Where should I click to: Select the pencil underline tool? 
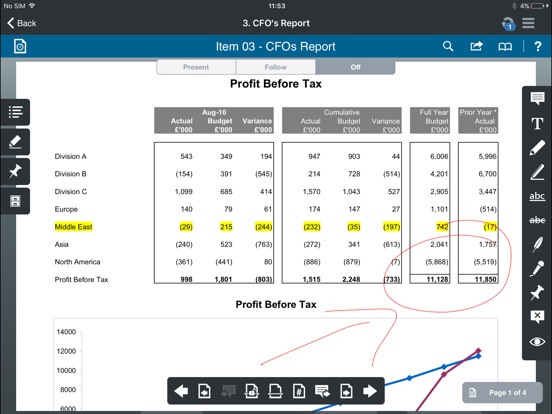pos(537,172)
